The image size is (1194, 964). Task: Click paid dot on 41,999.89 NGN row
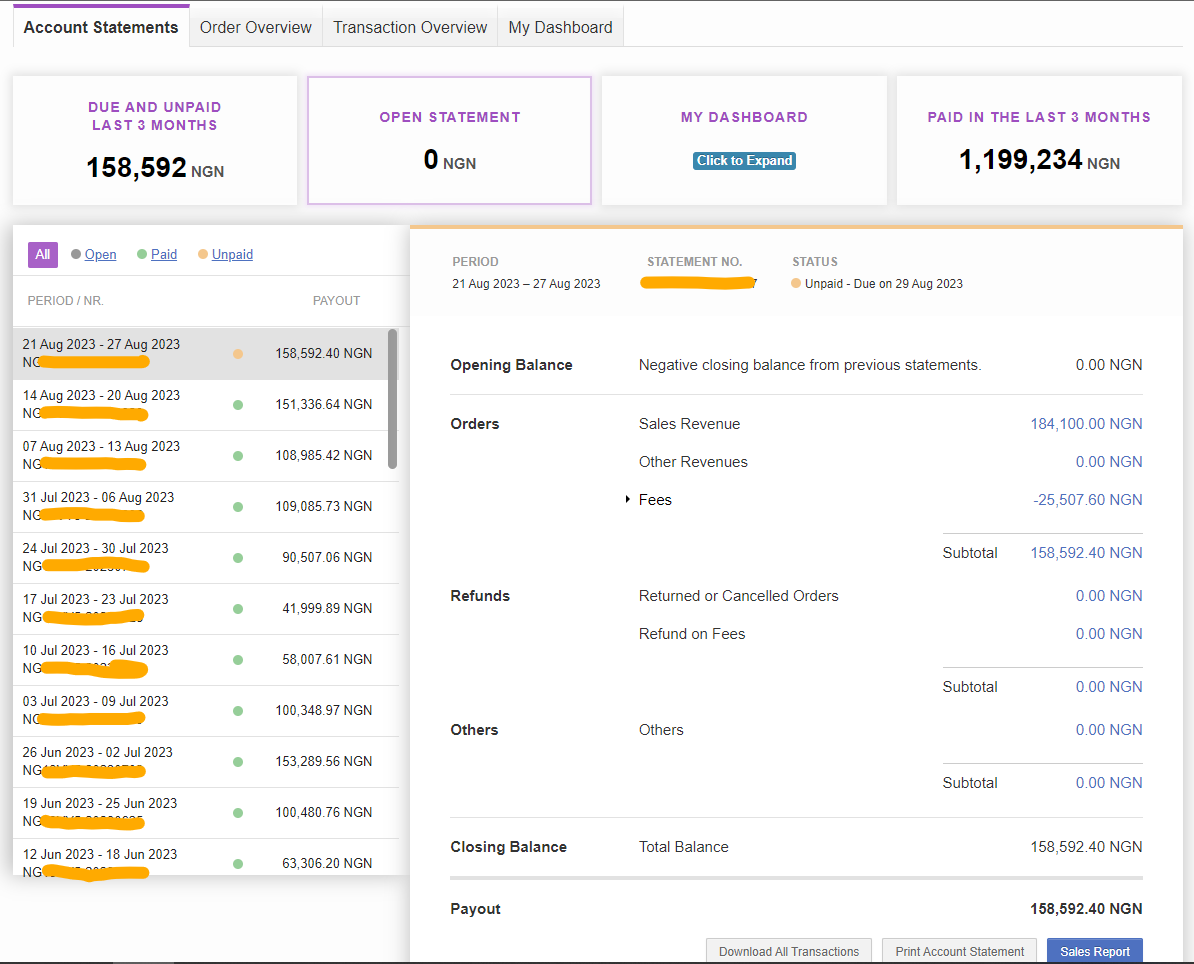coord(238,609)
